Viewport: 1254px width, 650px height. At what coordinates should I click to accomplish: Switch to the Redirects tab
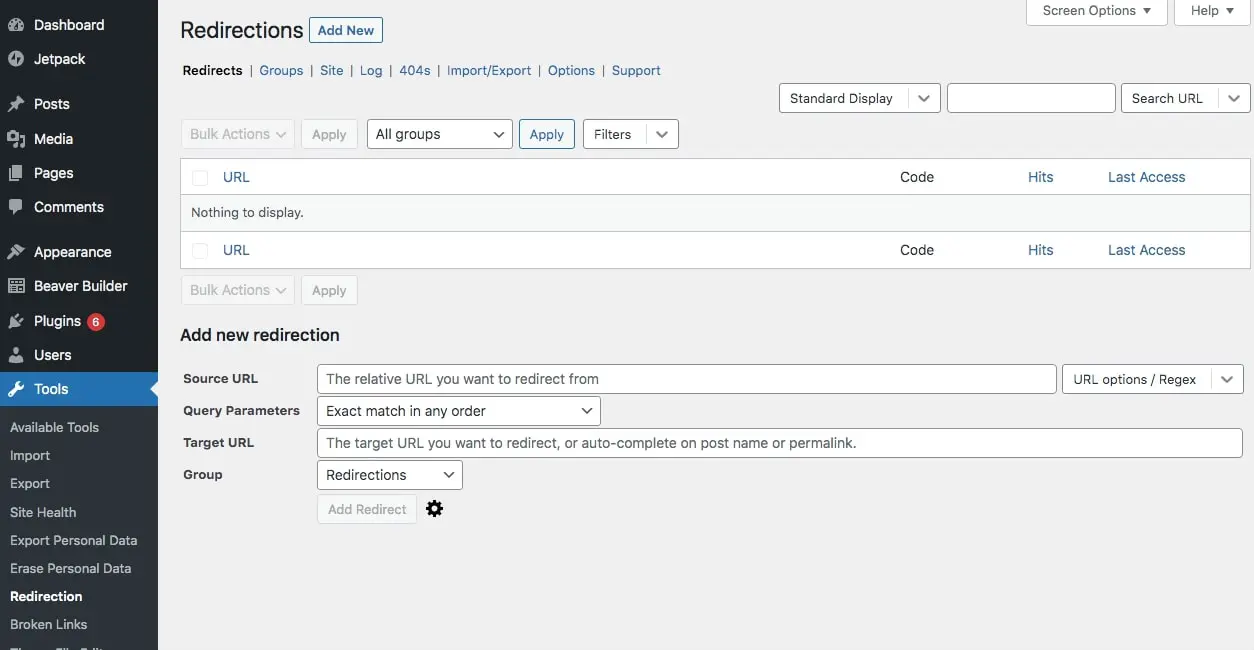click(x=212, y=70)
